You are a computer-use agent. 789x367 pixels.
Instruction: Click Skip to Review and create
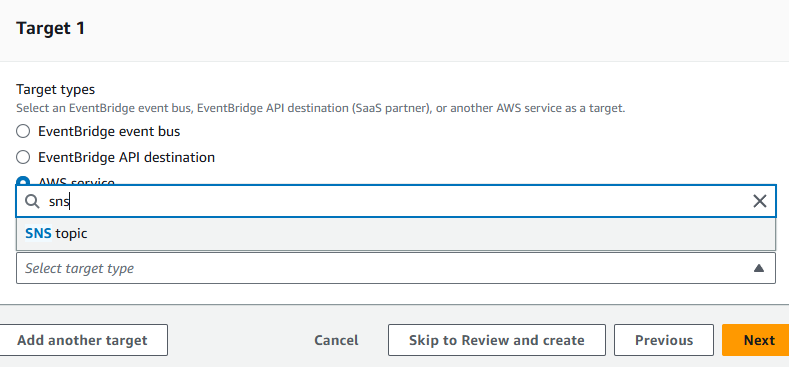coord(497,340)
